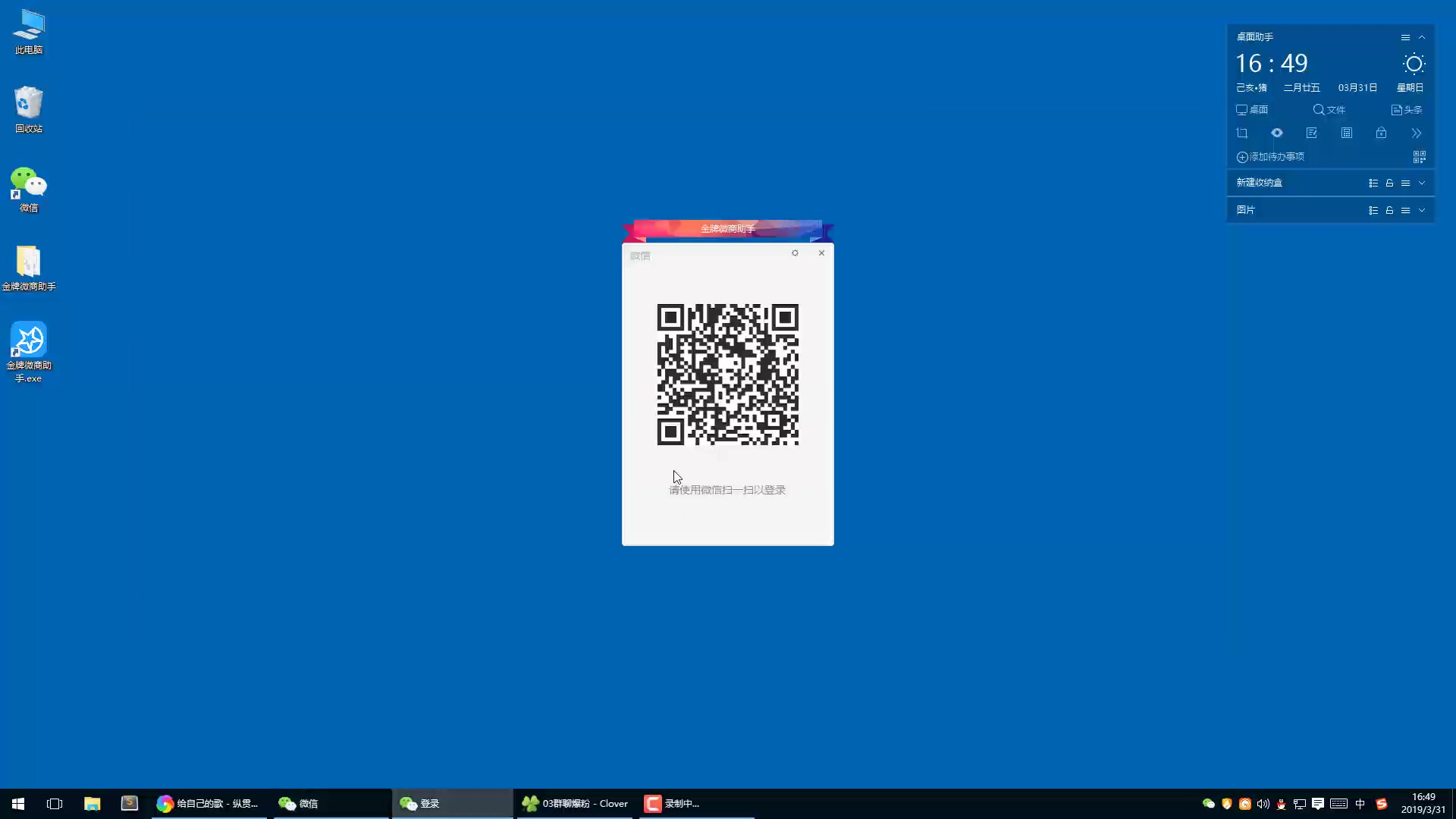Open the notes edit icon
The image size is (1456, 819).
[1312, 133]
